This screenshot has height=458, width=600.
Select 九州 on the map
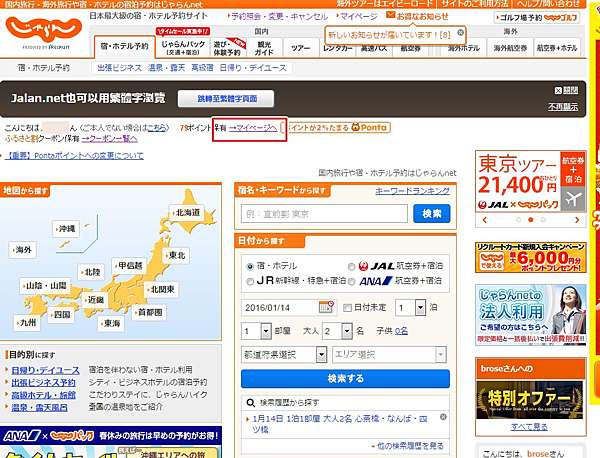tap(26, 323)
